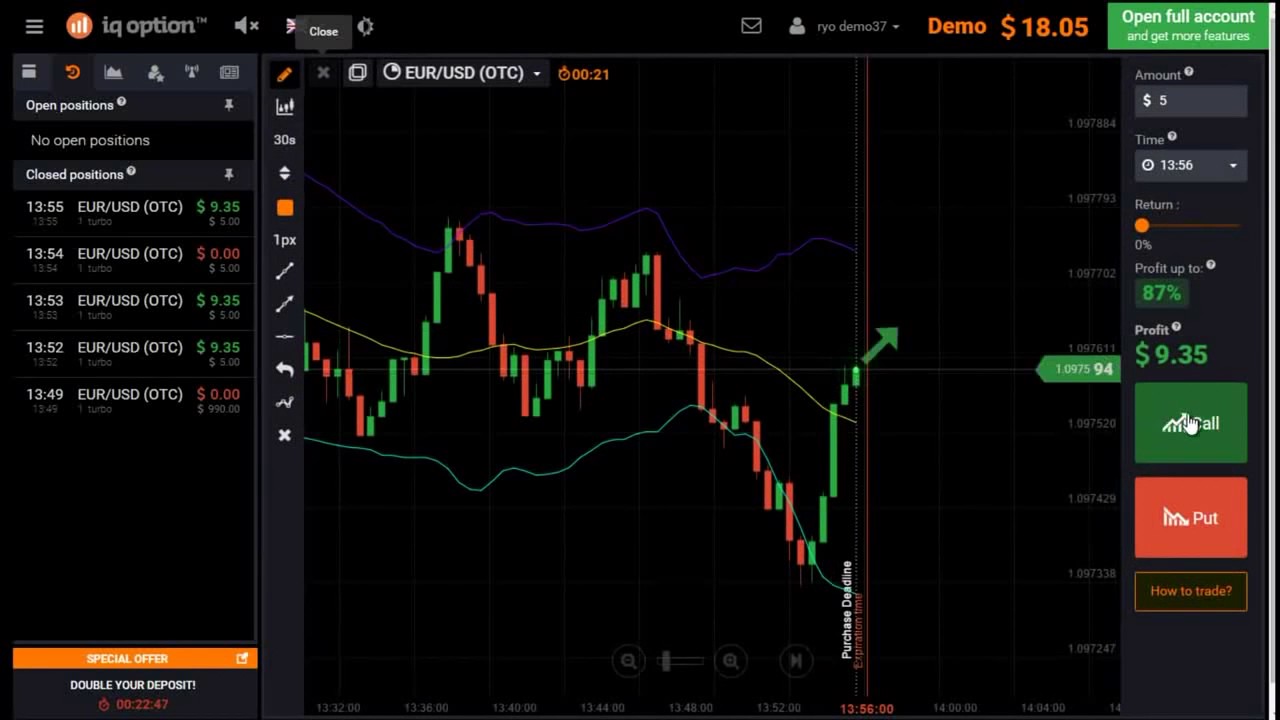1280x720 pixels.
Task: Show help for Closed positions
Action: [131, 171]
